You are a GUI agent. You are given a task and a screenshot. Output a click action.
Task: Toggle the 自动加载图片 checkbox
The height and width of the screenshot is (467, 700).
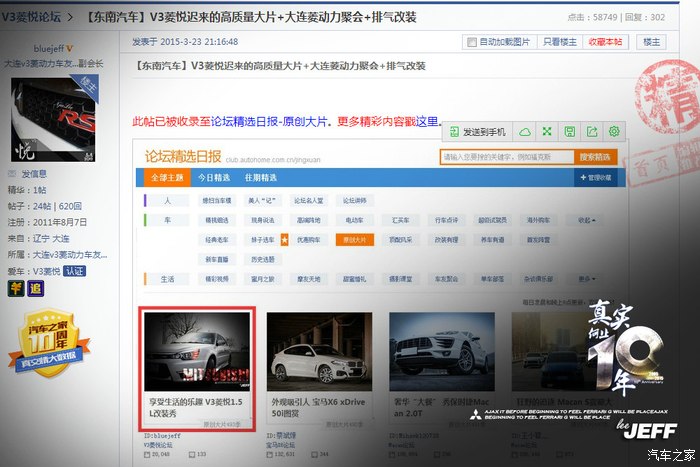pos(472,42)
